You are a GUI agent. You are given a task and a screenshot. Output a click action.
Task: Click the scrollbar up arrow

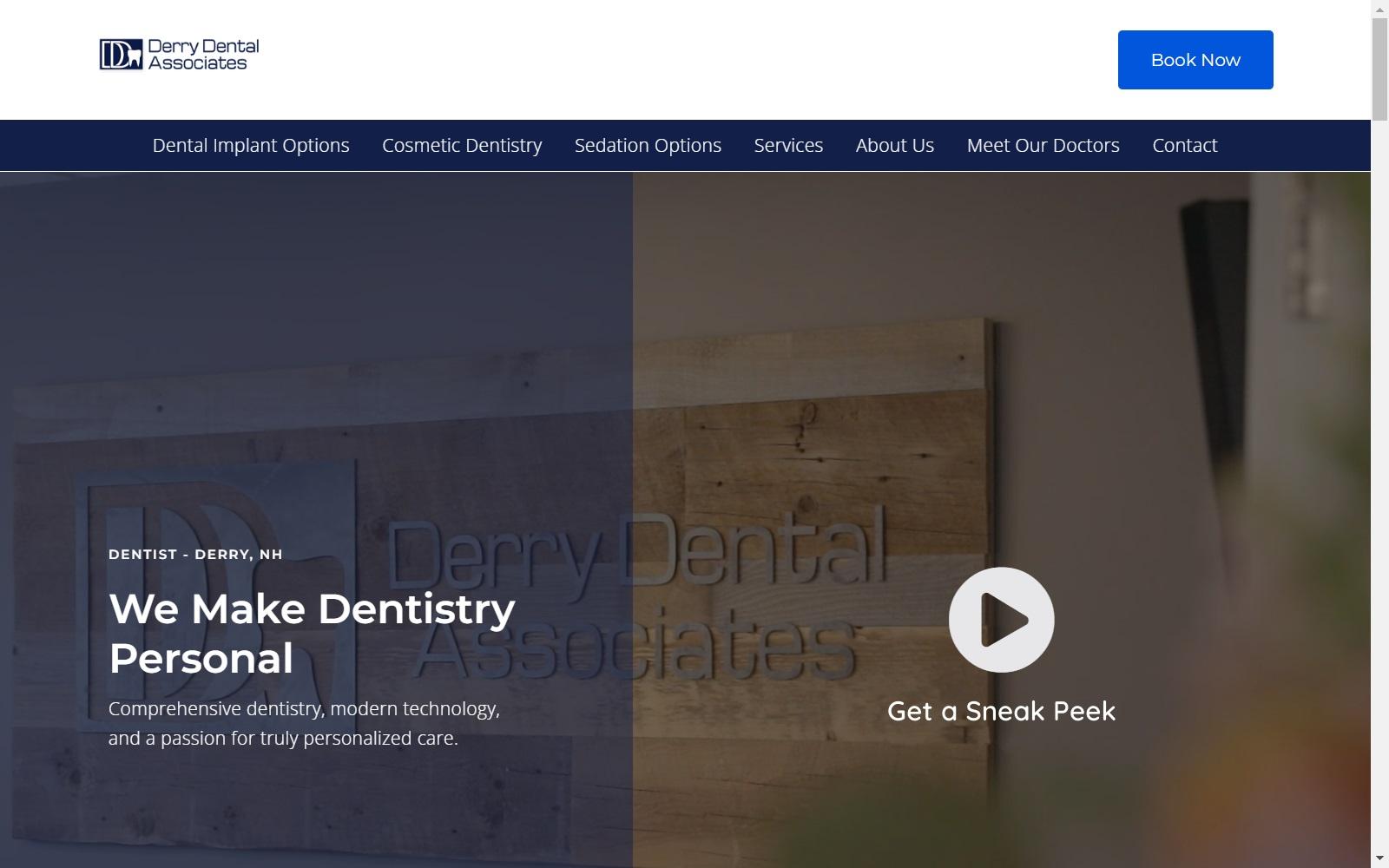coord(1379,9)
